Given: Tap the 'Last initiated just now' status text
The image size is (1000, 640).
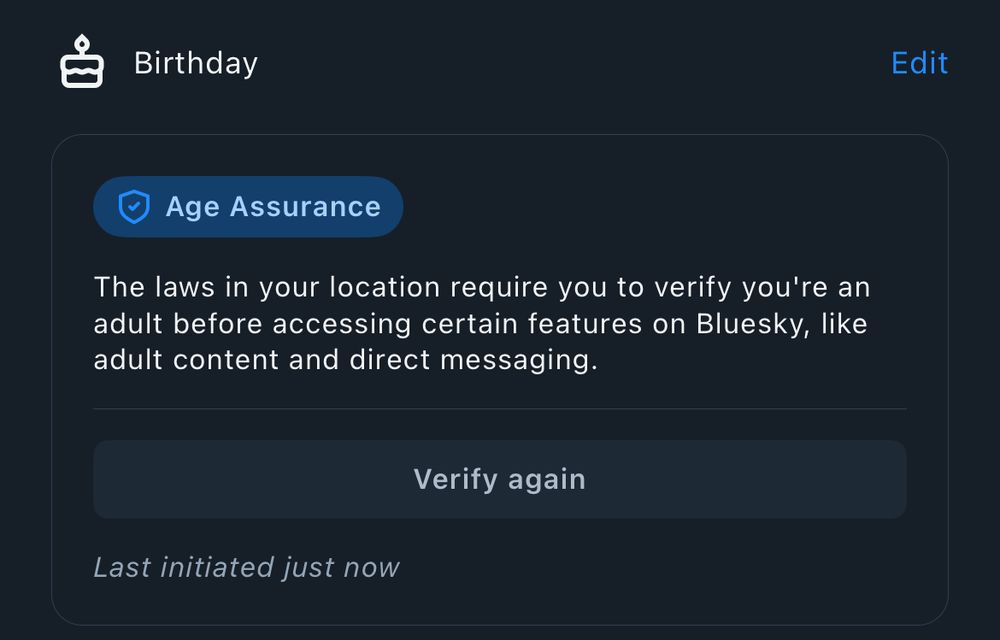Looking at the screenshot, I should pos(246,567).
